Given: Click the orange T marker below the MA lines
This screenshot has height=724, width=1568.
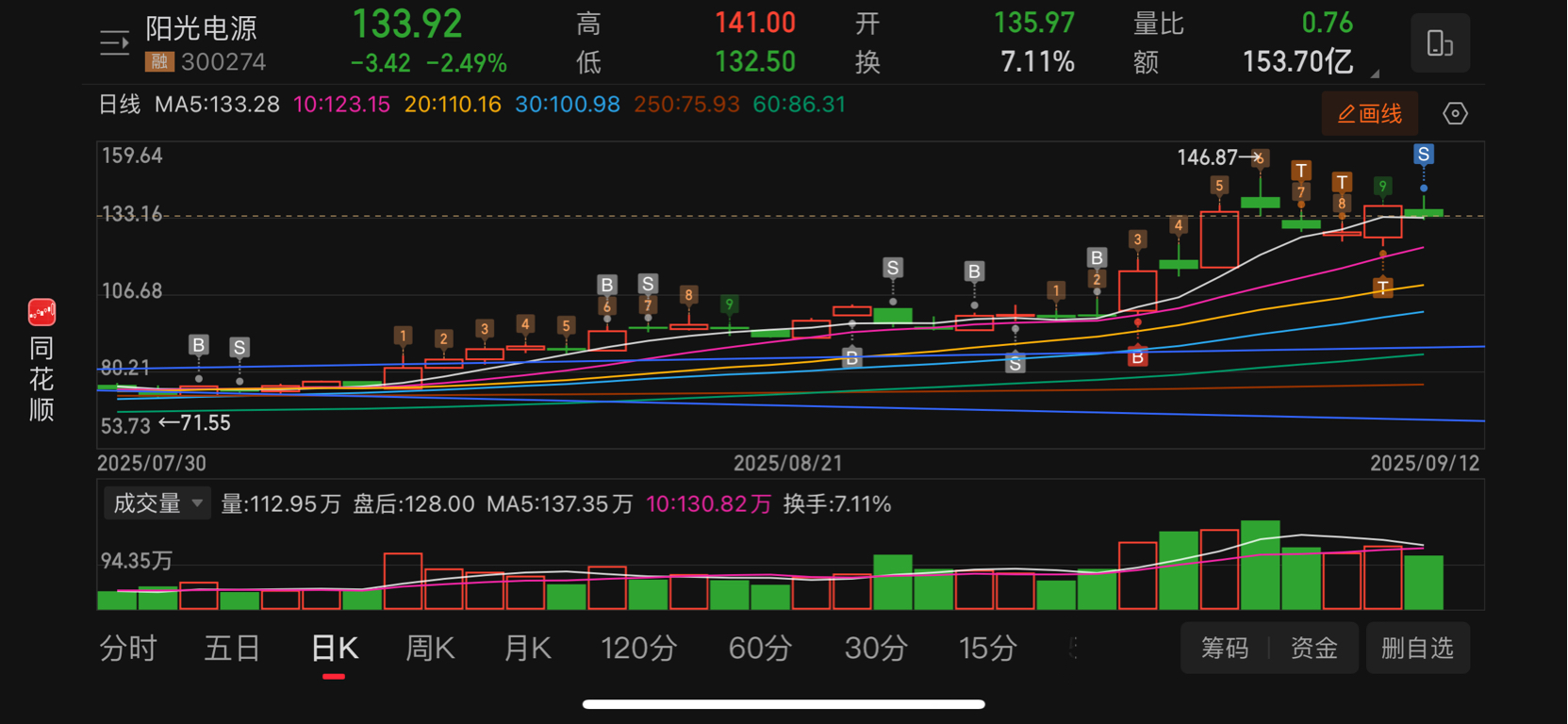Looking at the screenshot, I should pyautogui.click(x=1382, y=288).
